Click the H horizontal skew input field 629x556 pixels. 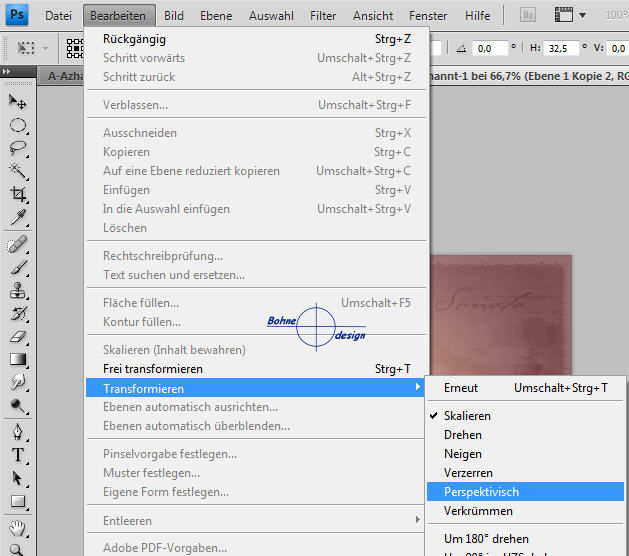[x=562, y=48]
